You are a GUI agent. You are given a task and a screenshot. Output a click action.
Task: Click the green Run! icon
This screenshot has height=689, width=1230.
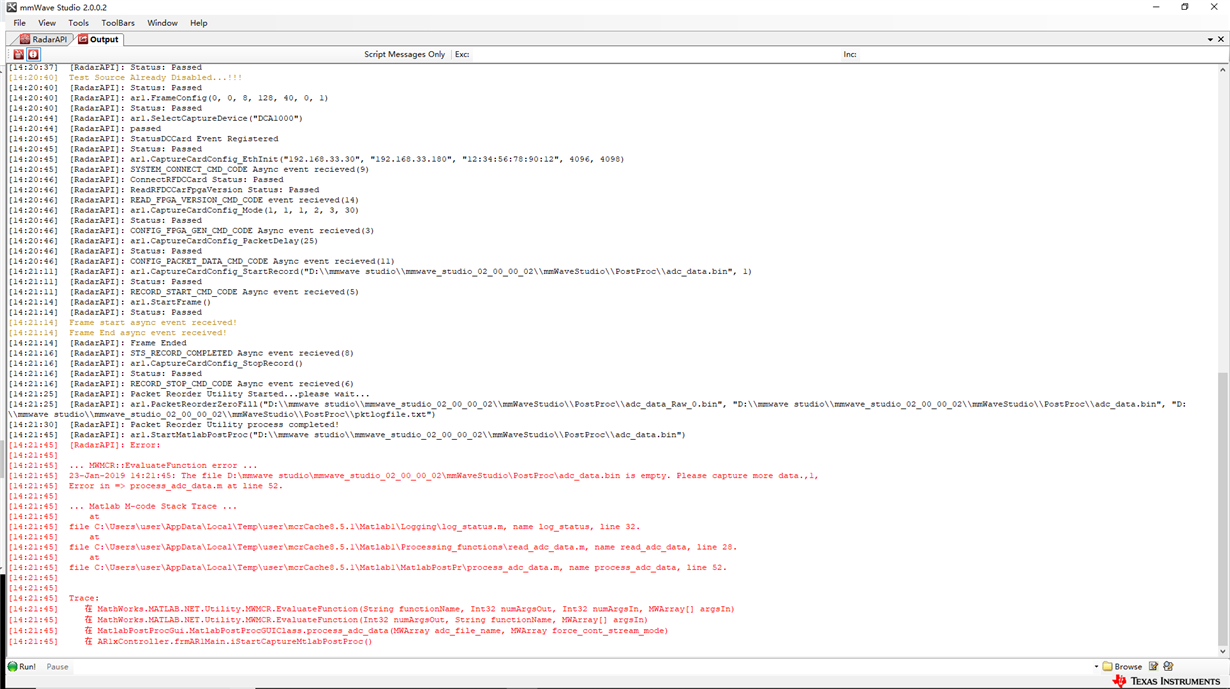tap(13, 666)
